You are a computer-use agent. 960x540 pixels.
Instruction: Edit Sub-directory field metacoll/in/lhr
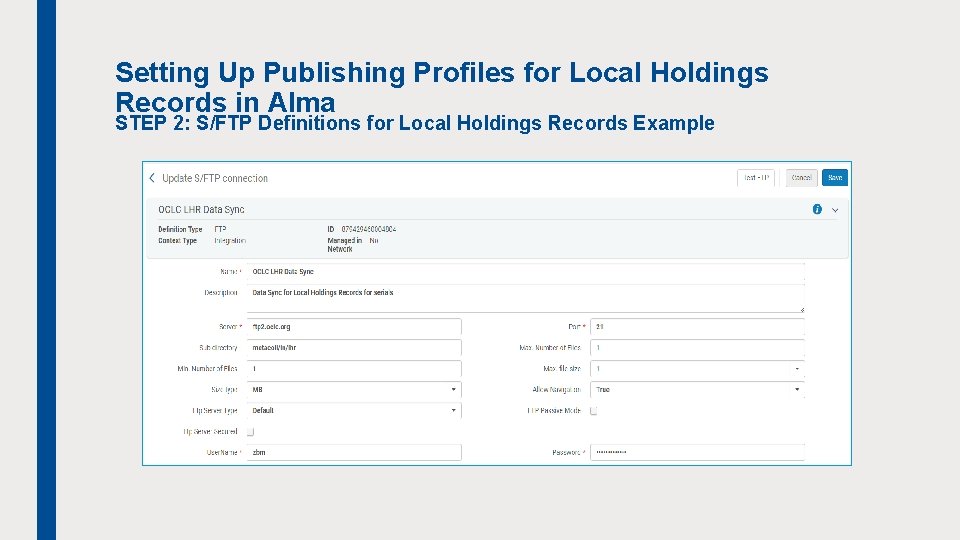coord(354,348)
